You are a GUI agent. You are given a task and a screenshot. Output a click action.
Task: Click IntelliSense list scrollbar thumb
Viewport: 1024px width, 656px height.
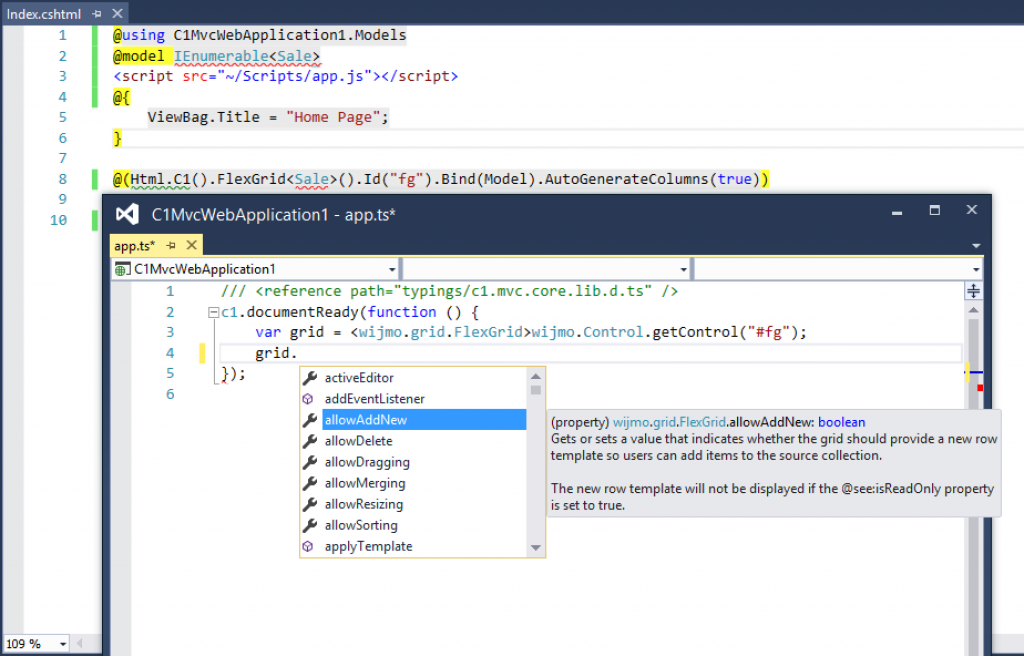[x=536, y=390]
